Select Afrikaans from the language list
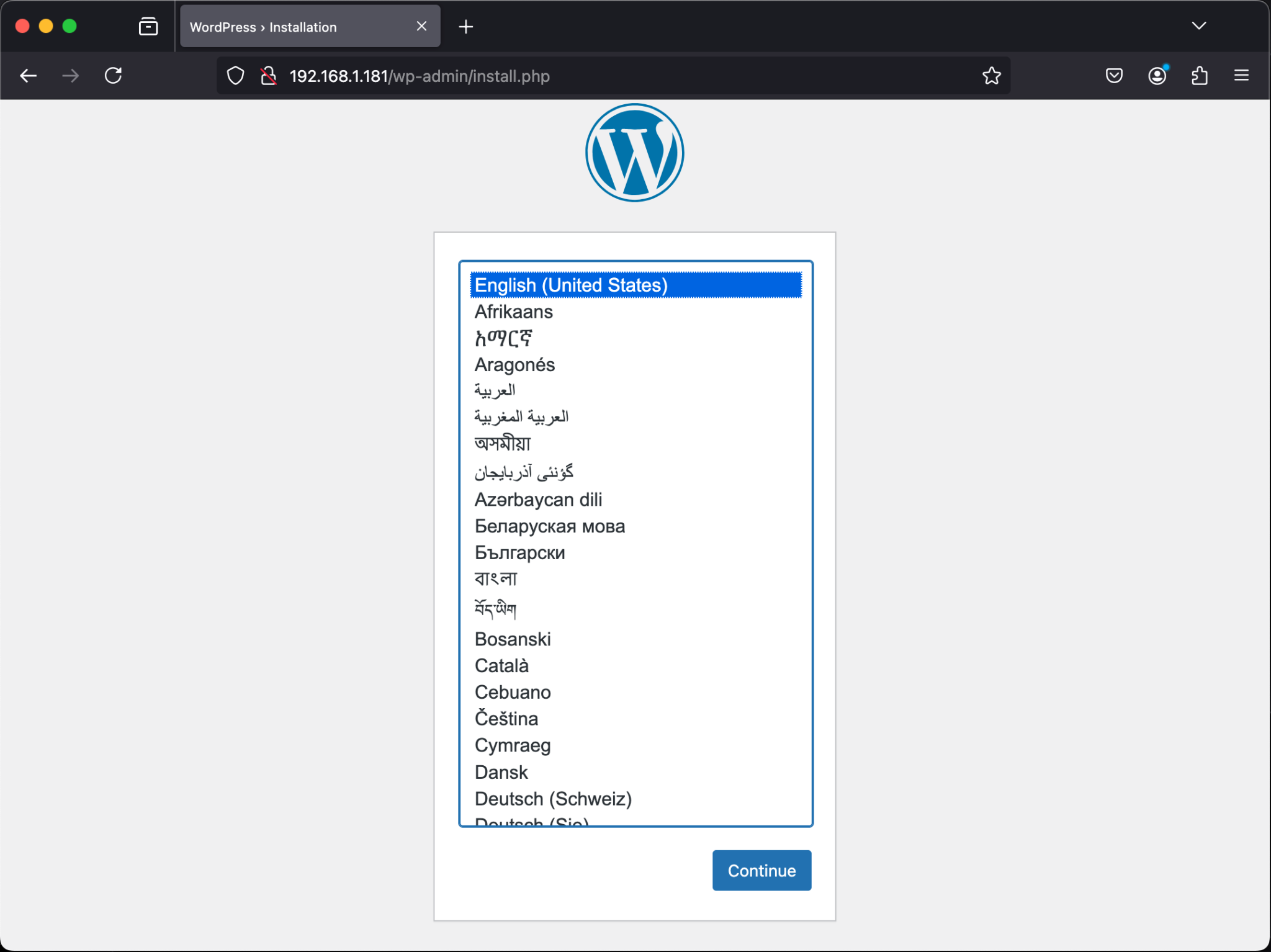The height and width of the screenshot is (952, 1271). [513, 312]
